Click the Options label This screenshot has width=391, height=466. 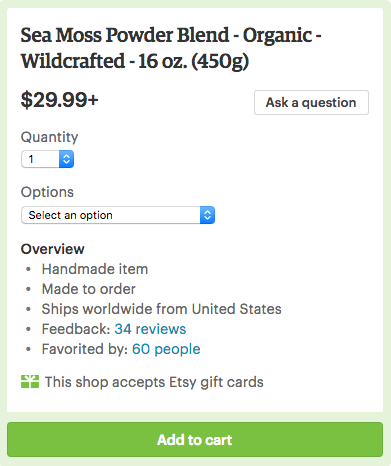tap(47, 192)
